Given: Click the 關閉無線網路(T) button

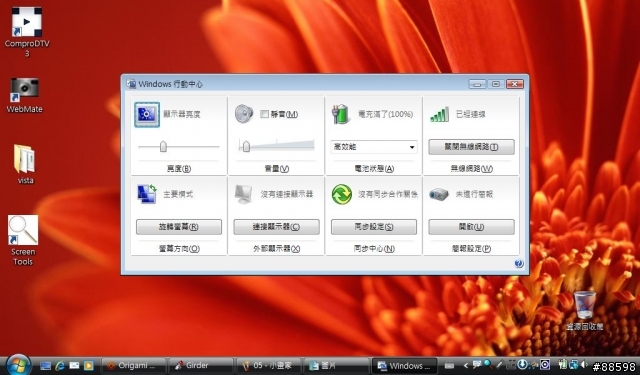Looking at the screenshot, I should [471, 147].
